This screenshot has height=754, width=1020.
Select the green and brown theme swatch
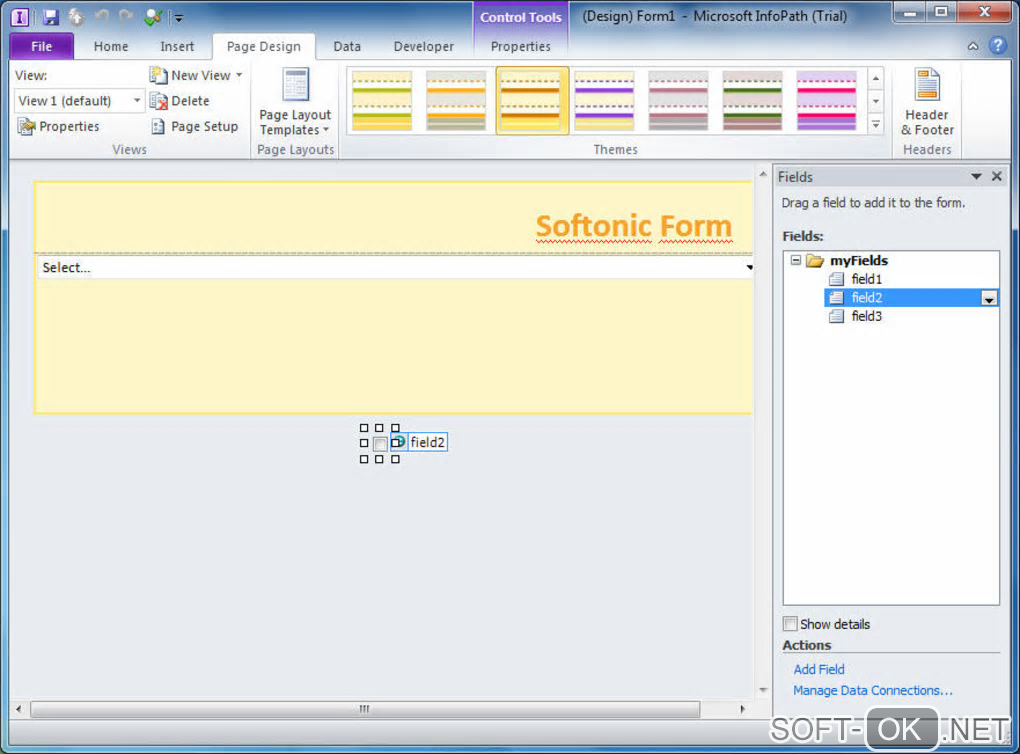[752, 101]
